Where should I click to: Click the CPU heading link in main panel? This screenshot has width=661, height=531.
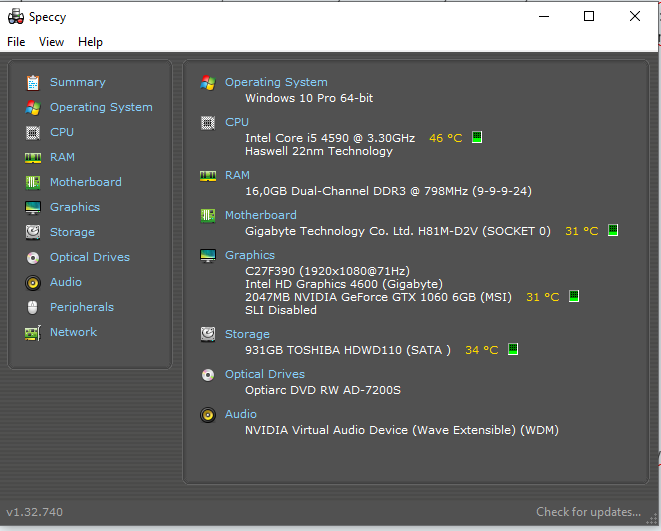237,122
